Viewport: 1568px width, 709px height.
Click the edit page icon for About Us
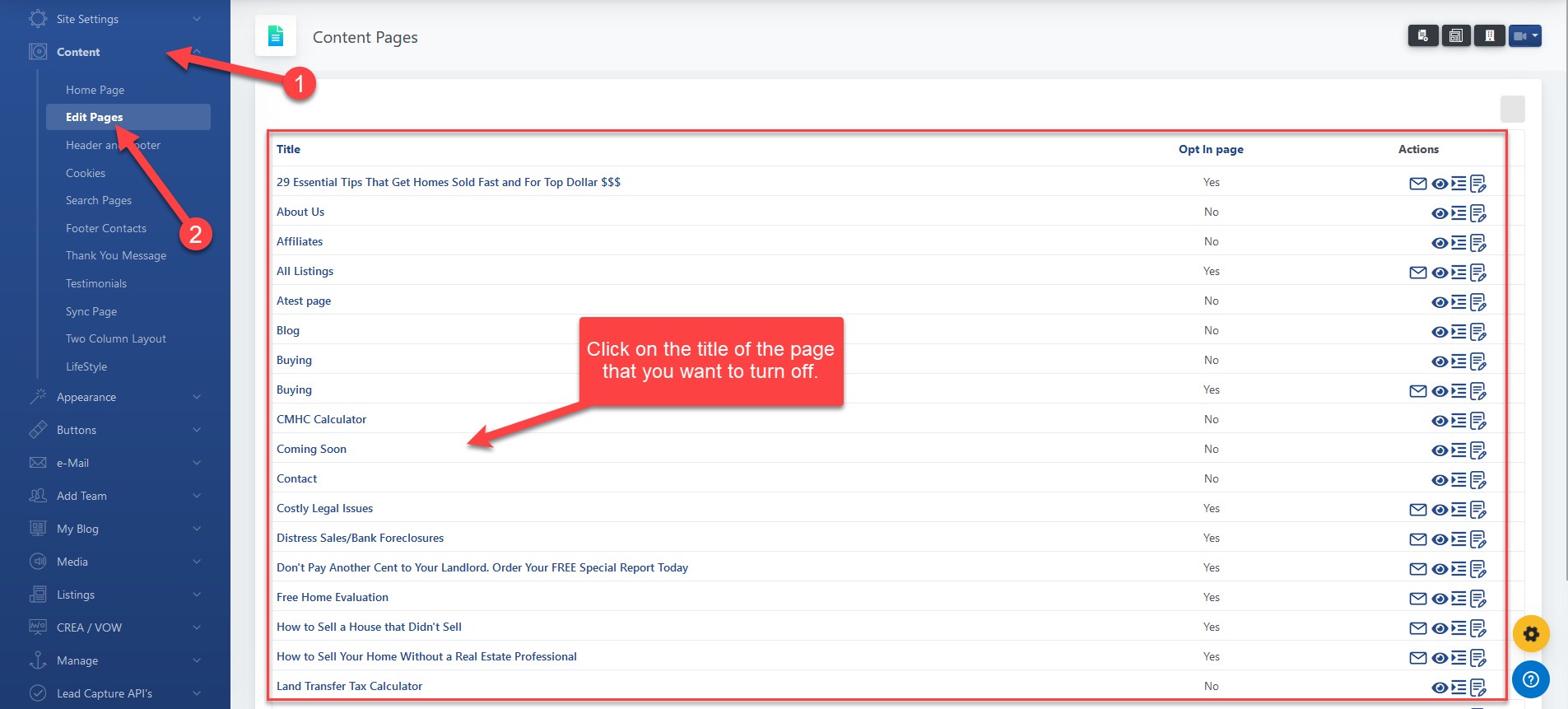(1478, 213)
